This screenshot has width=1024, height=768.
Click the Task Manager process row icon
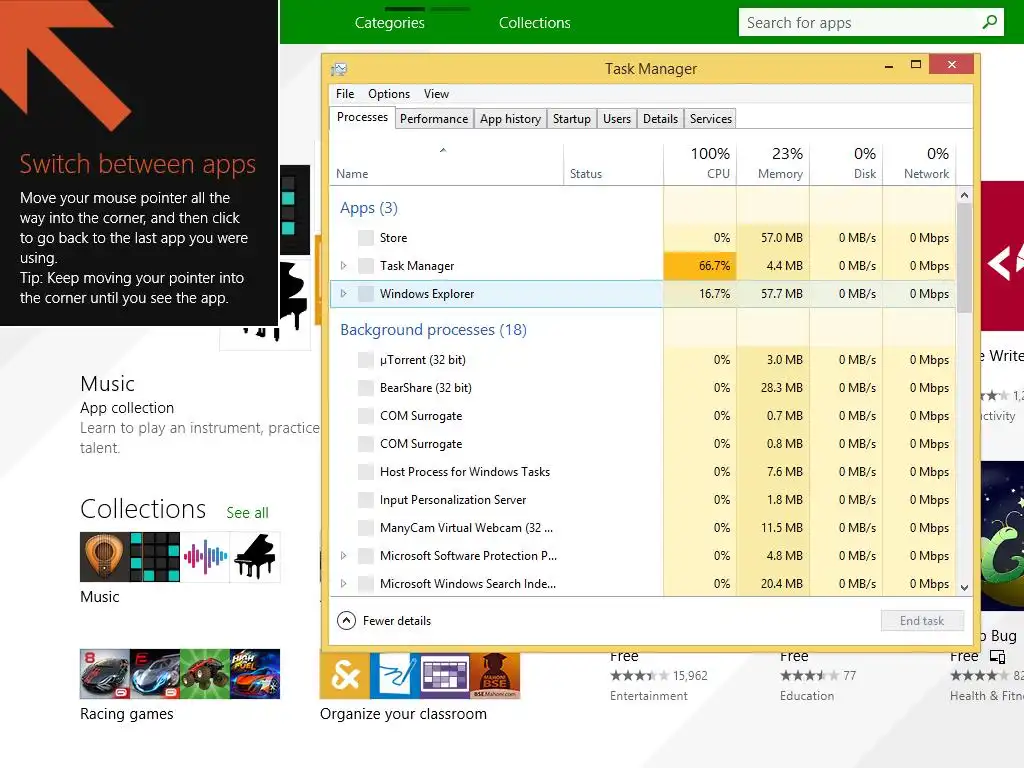coord(366,266)
